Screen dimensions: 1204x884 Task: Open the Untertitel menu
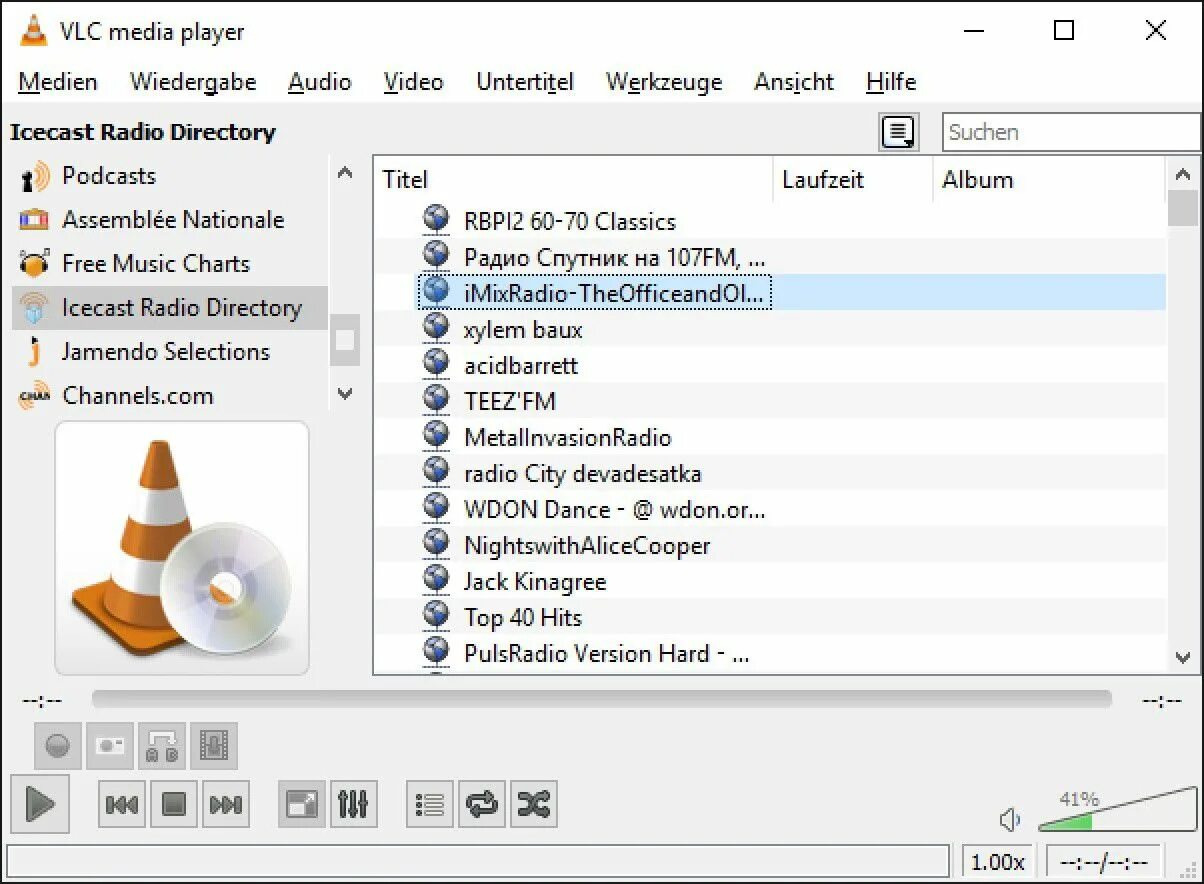coord(525,82)
